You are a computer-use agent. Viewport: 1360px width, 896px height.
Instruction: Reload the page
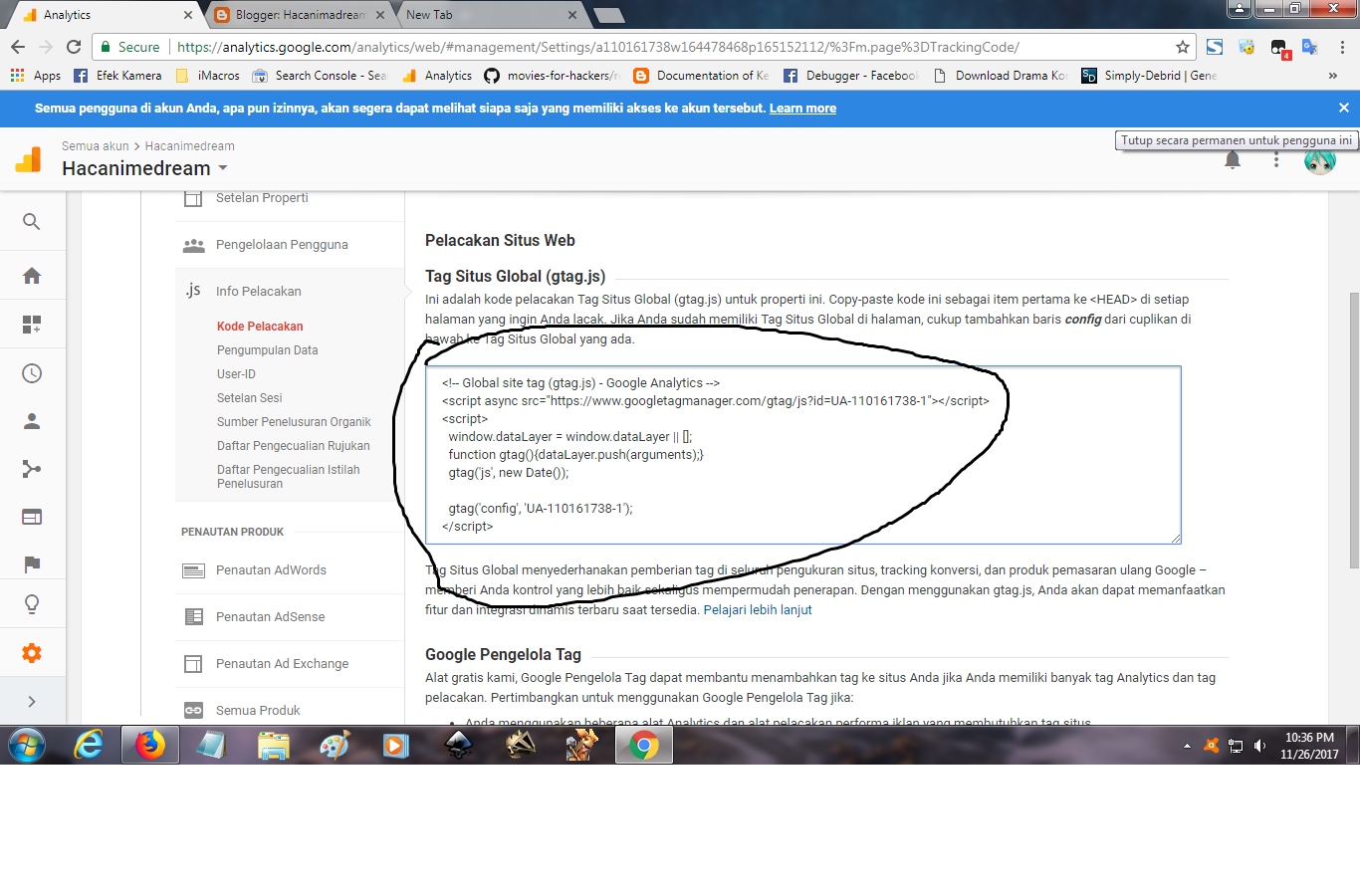(x=74, y=47)
